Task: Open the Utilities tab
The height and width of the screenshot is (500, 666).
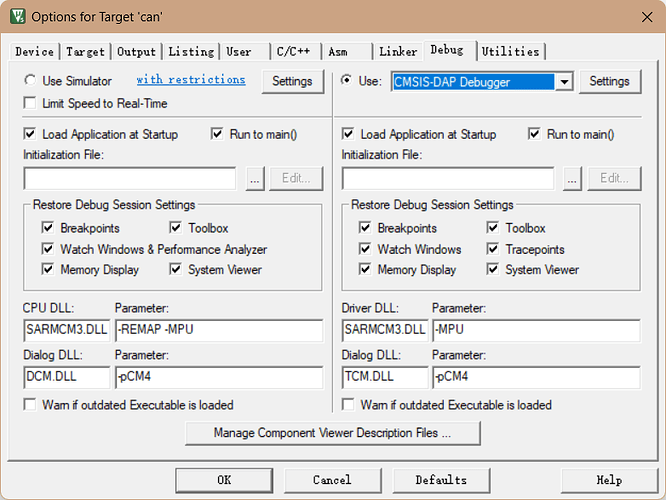Action: [510, 52]
